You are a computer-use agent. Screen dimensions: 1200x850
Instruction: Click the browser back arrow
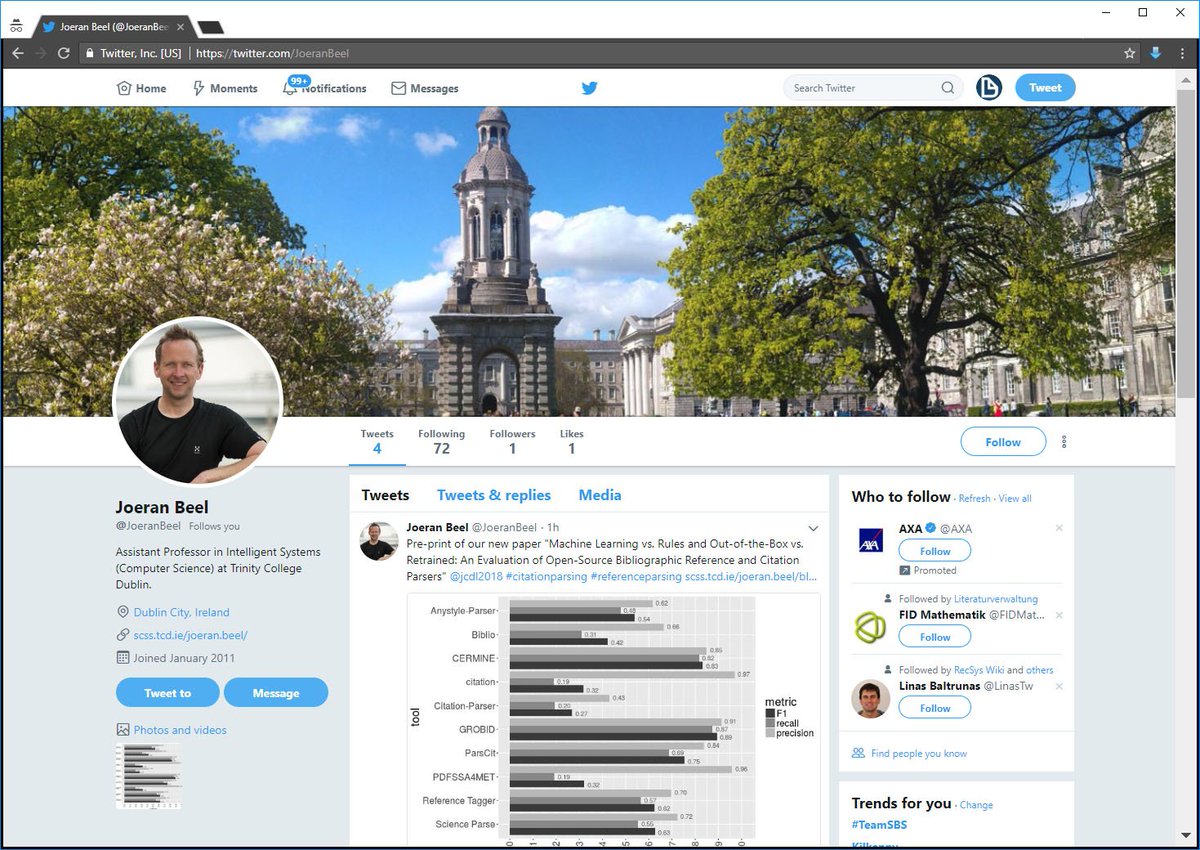(18, 53)
